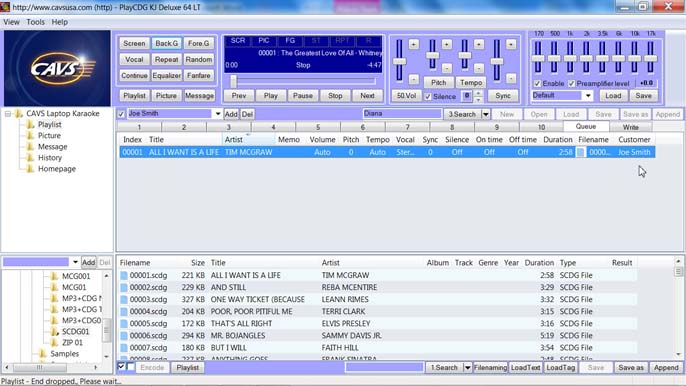Viewport: 686px width, 386px height.
Task: Collapse the CAVS Laptop Karaoke tree node
Action: tap(8, 114)
